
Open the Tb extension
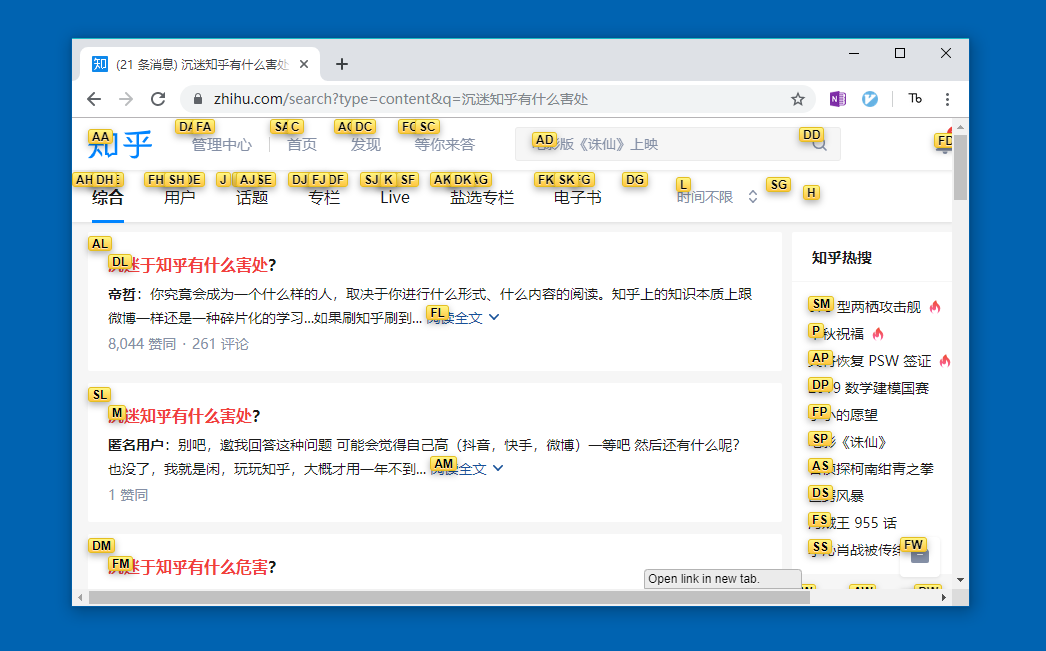tap(915, 99)
